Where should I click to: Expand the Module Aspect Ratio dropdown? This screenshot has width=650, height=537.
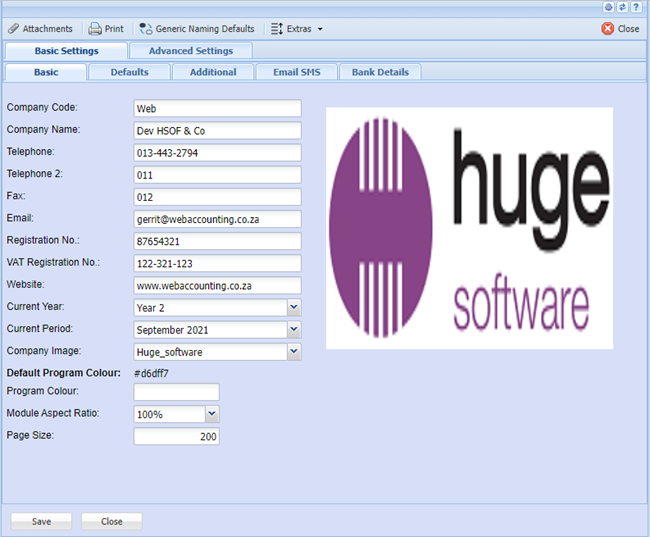(211, 414)
